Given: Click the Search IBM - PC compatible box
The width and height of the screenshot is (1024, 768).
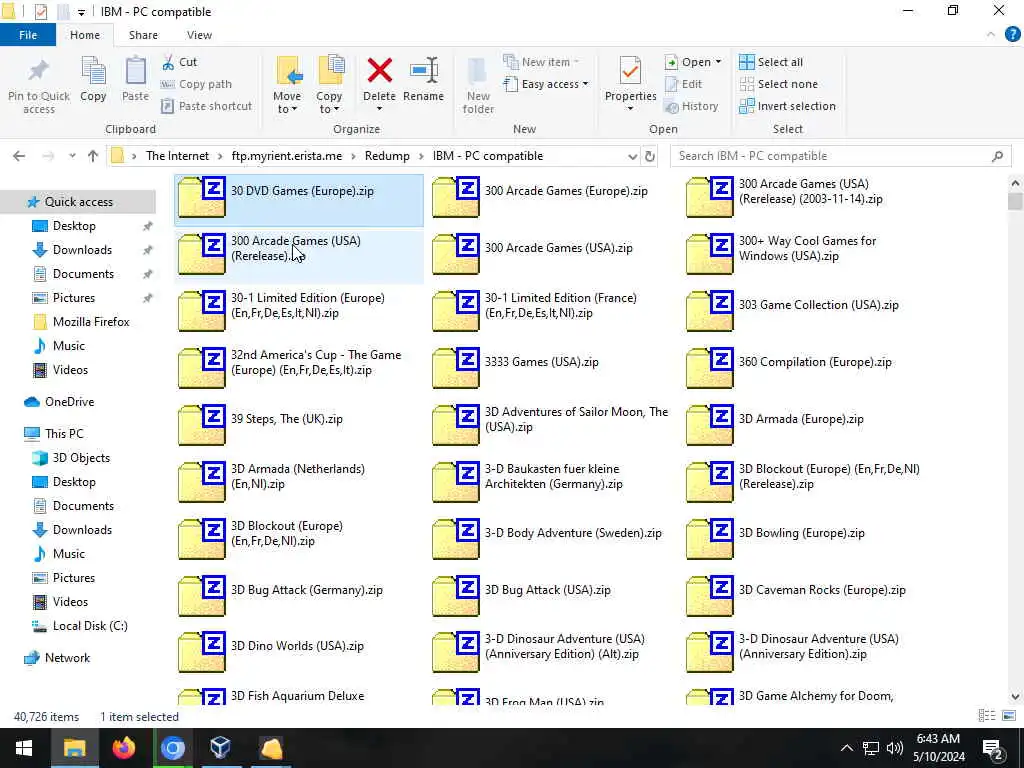Looking at the screenshot, I should point(840,156).
